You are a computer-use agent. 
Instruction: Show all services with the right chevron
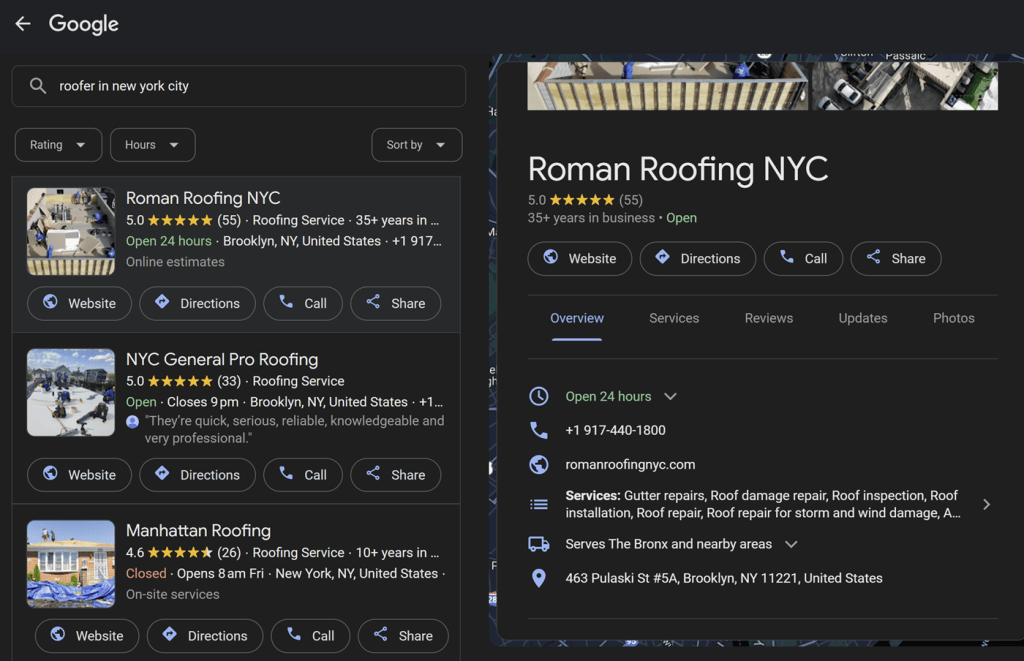[x=986, y=504]
